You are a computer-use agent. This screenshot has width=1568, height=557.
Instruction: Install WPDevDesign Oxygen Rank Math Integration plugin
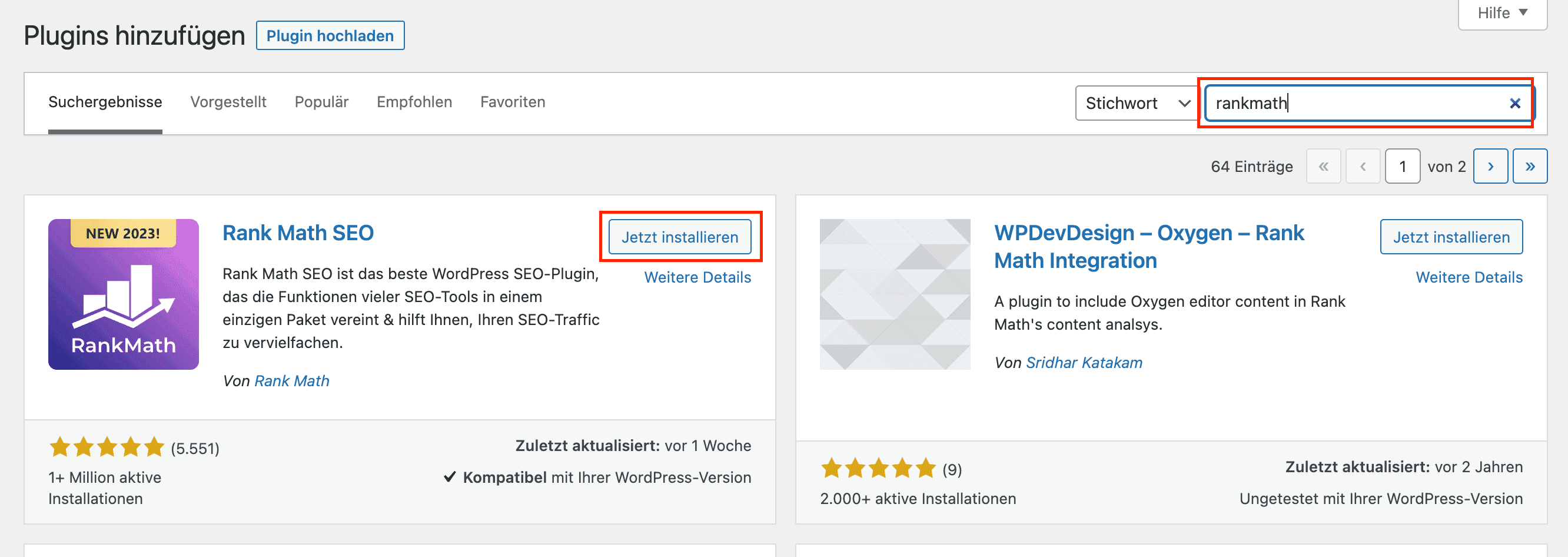tap(1451, 237)
